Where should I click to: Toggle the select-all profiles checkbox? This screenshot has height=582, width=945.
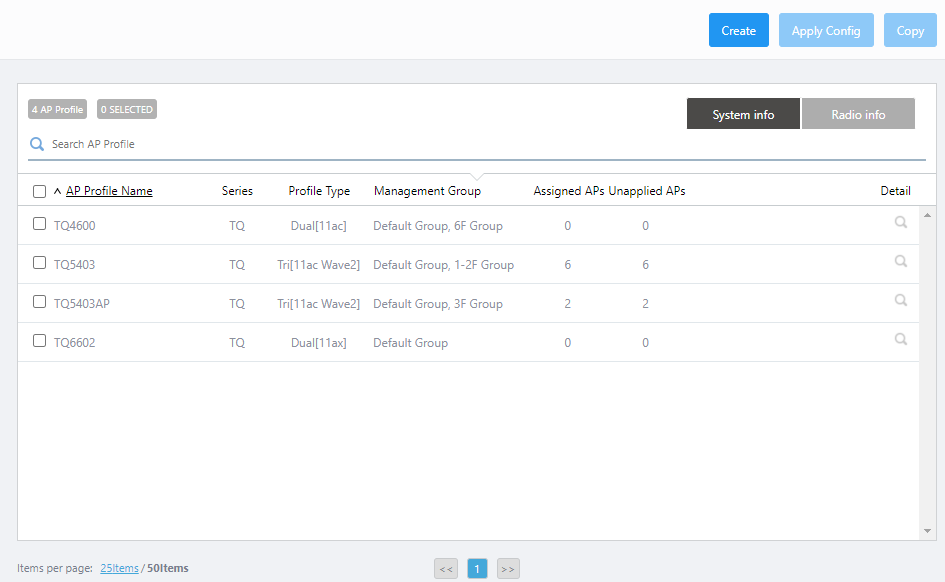40,191
